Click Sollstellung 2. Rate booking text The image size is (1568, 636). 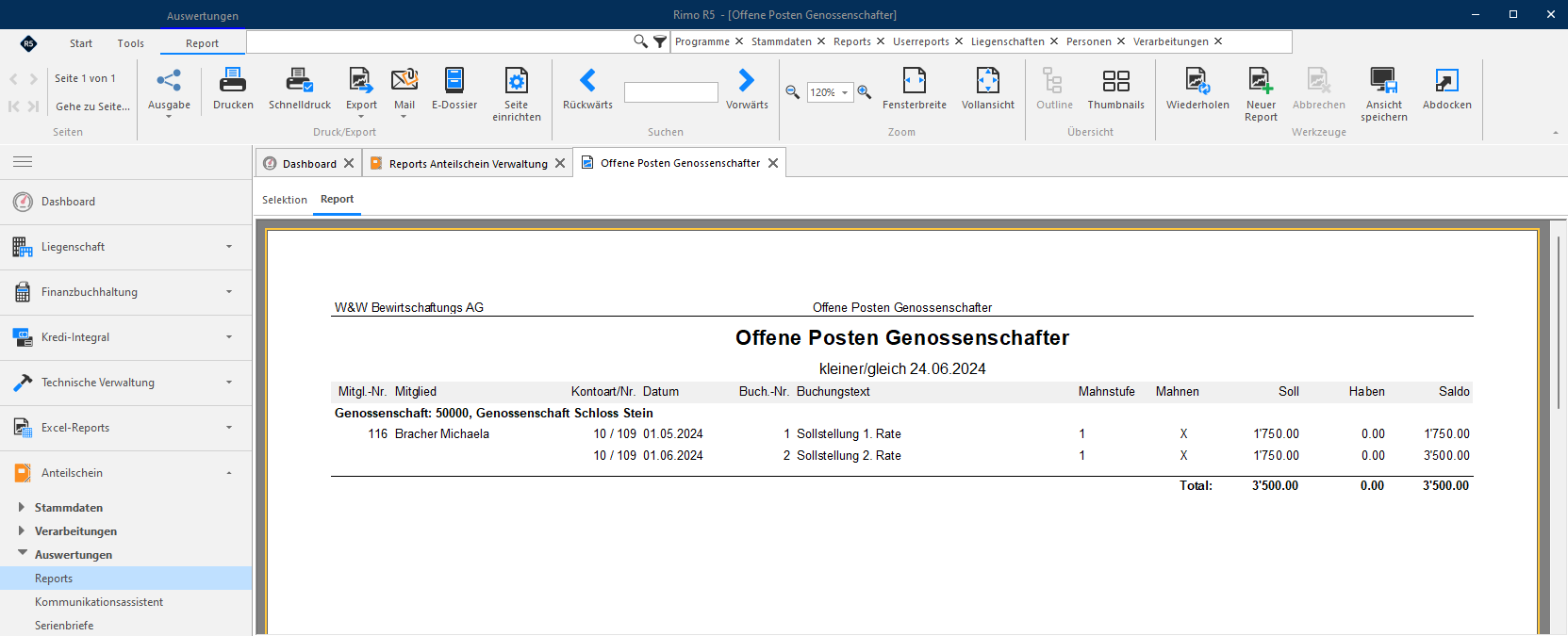click(x=849, y=456)
